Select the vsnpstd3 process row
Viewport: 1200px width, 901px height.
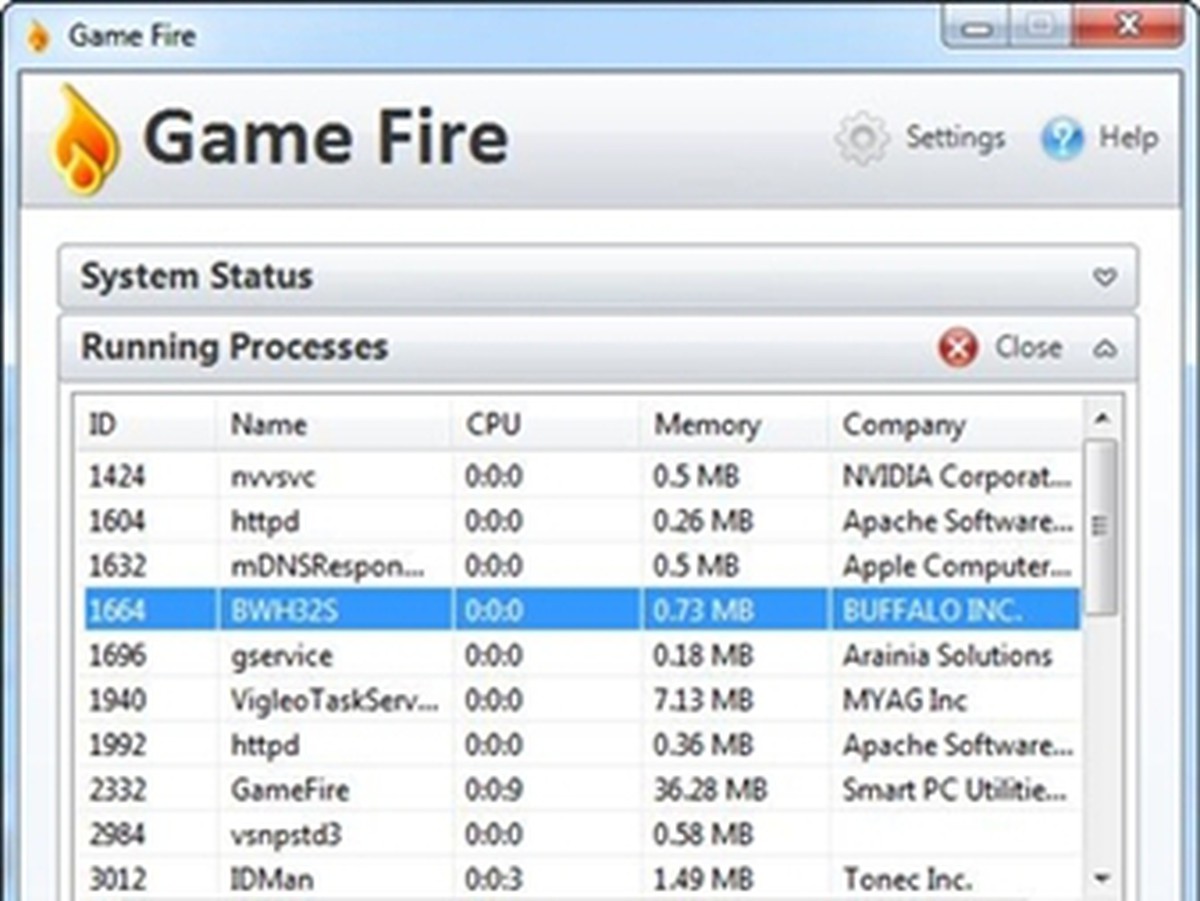[580, 835]
